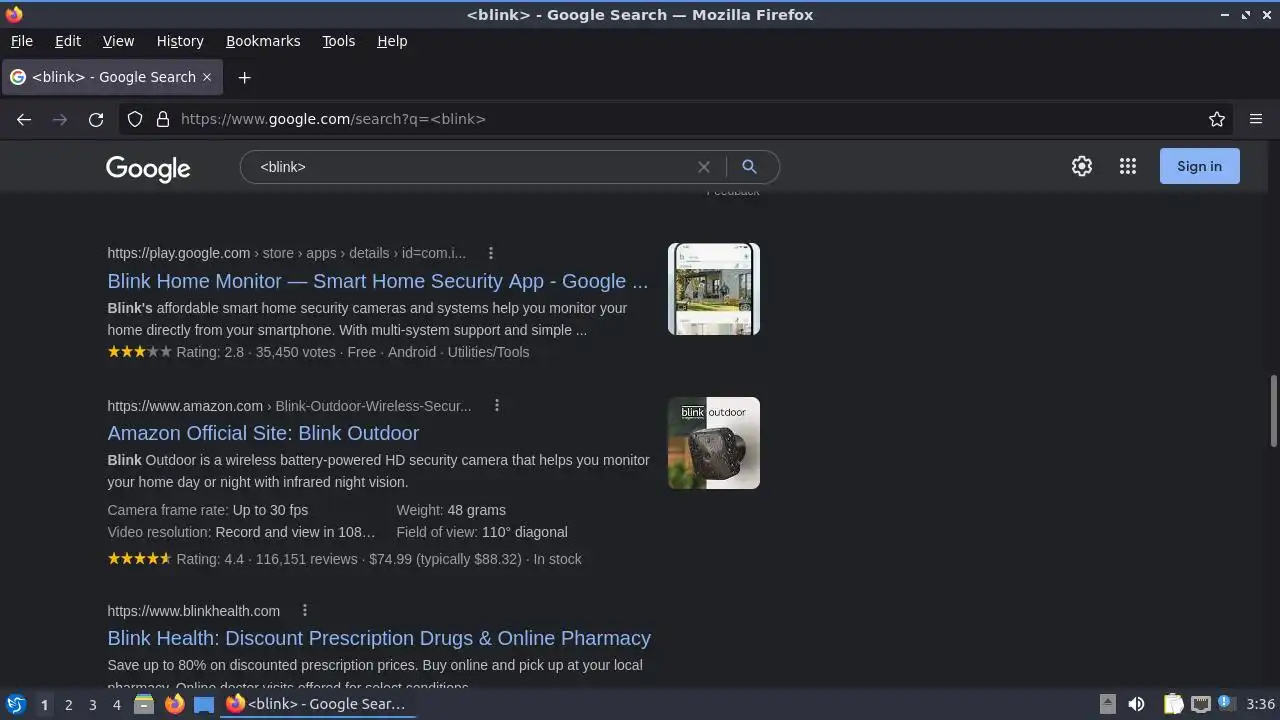The image size is (1280, 720).
Task: Click the "Video resolution: Record and view" text
Action: click(242, 532)
